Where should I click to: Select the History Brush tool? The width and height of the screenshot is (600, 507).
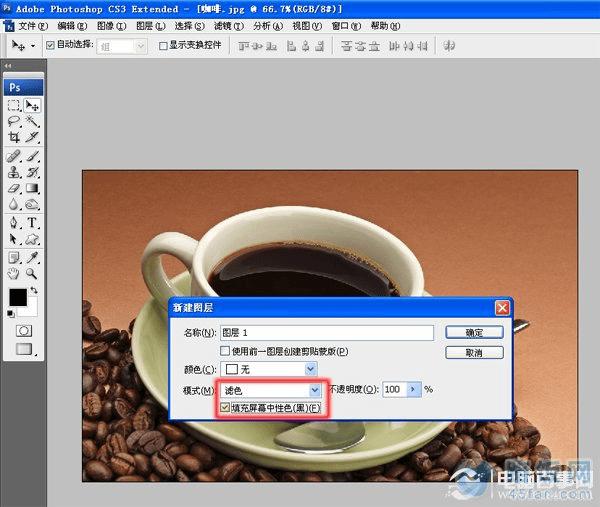33,172
